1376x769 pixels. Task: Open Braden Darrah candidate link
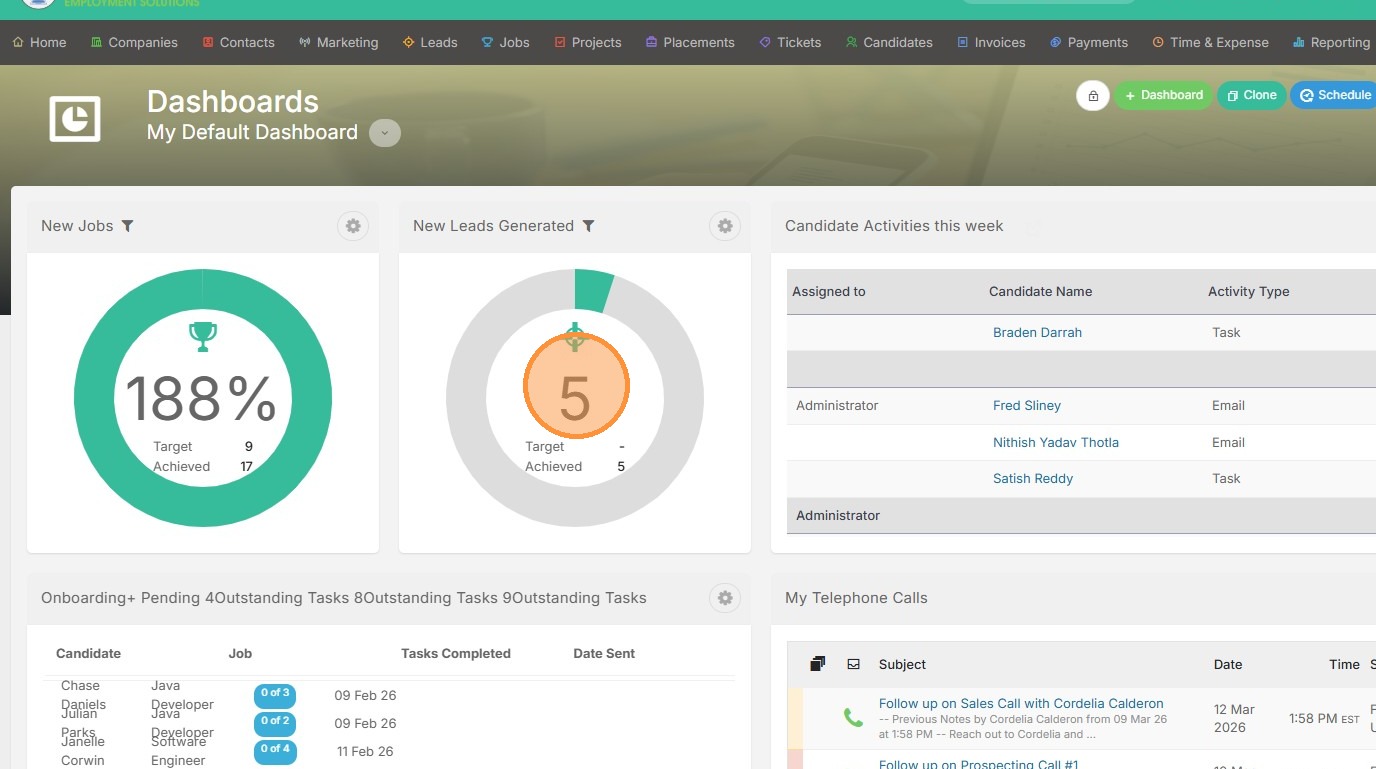coord(1037,332)
